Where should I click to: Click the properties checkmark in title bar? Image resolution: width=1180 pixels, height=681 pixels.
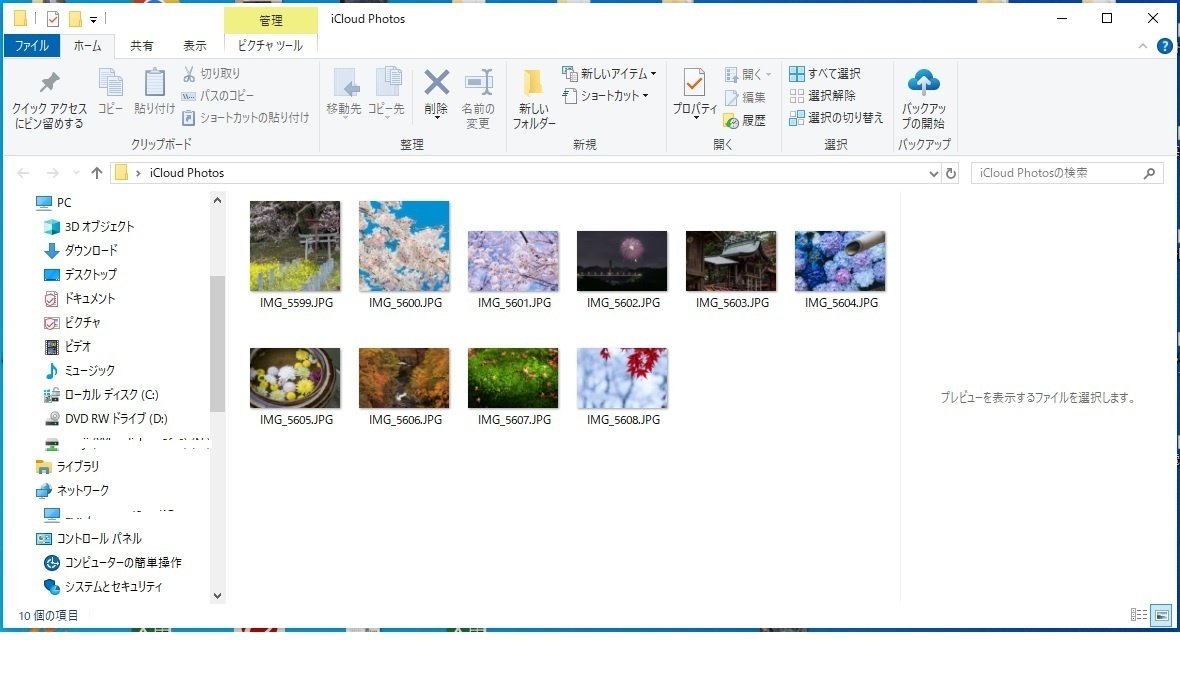[53, 18]
